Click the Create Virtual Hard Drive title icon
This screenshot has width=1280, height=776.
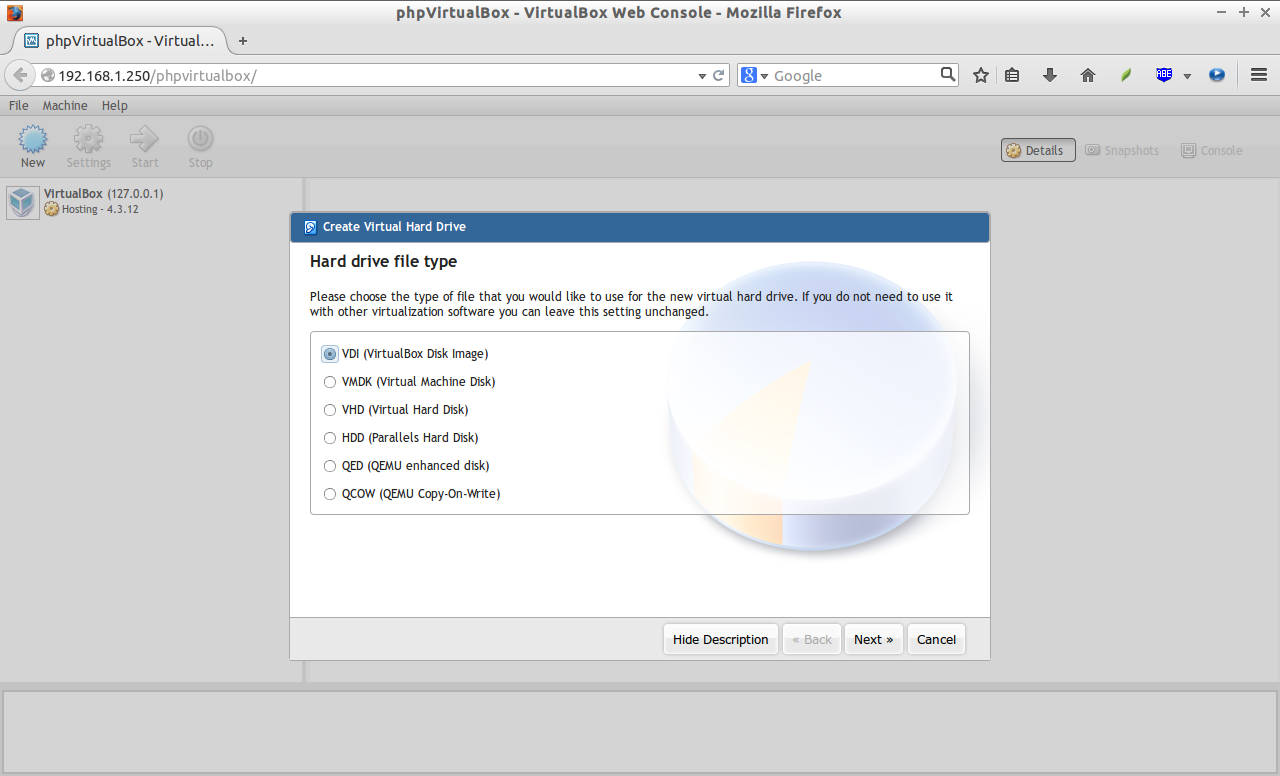click(x=310, y=227)
